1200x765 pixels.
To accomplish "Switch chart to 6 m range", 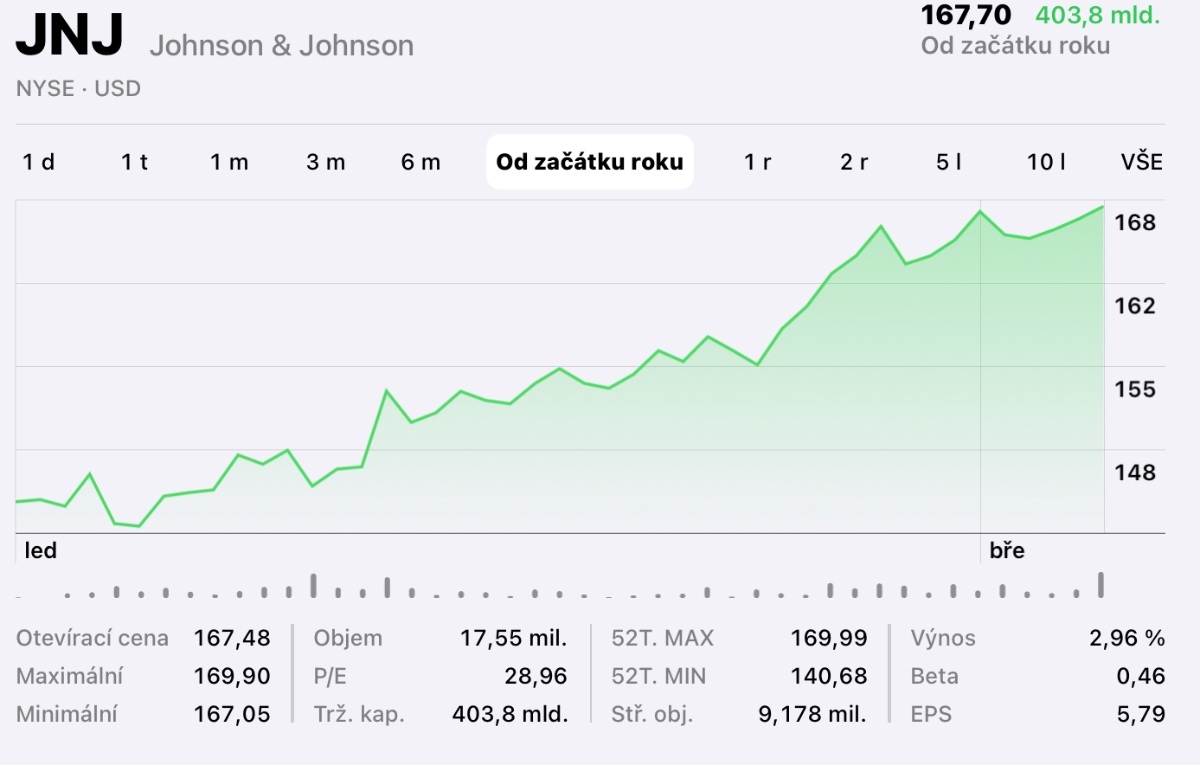I will point(421,162).
